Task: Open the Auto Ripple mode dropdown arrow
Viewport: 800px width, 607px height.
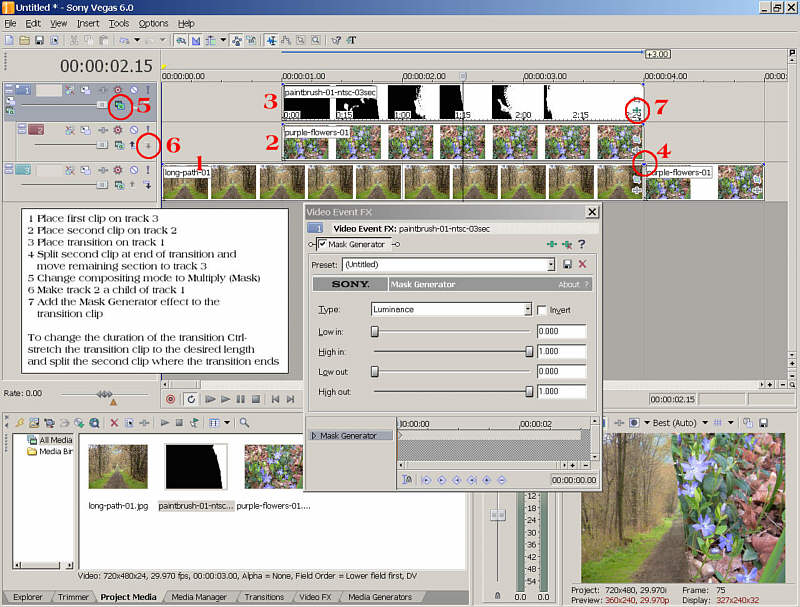Action: pos(223,40)
